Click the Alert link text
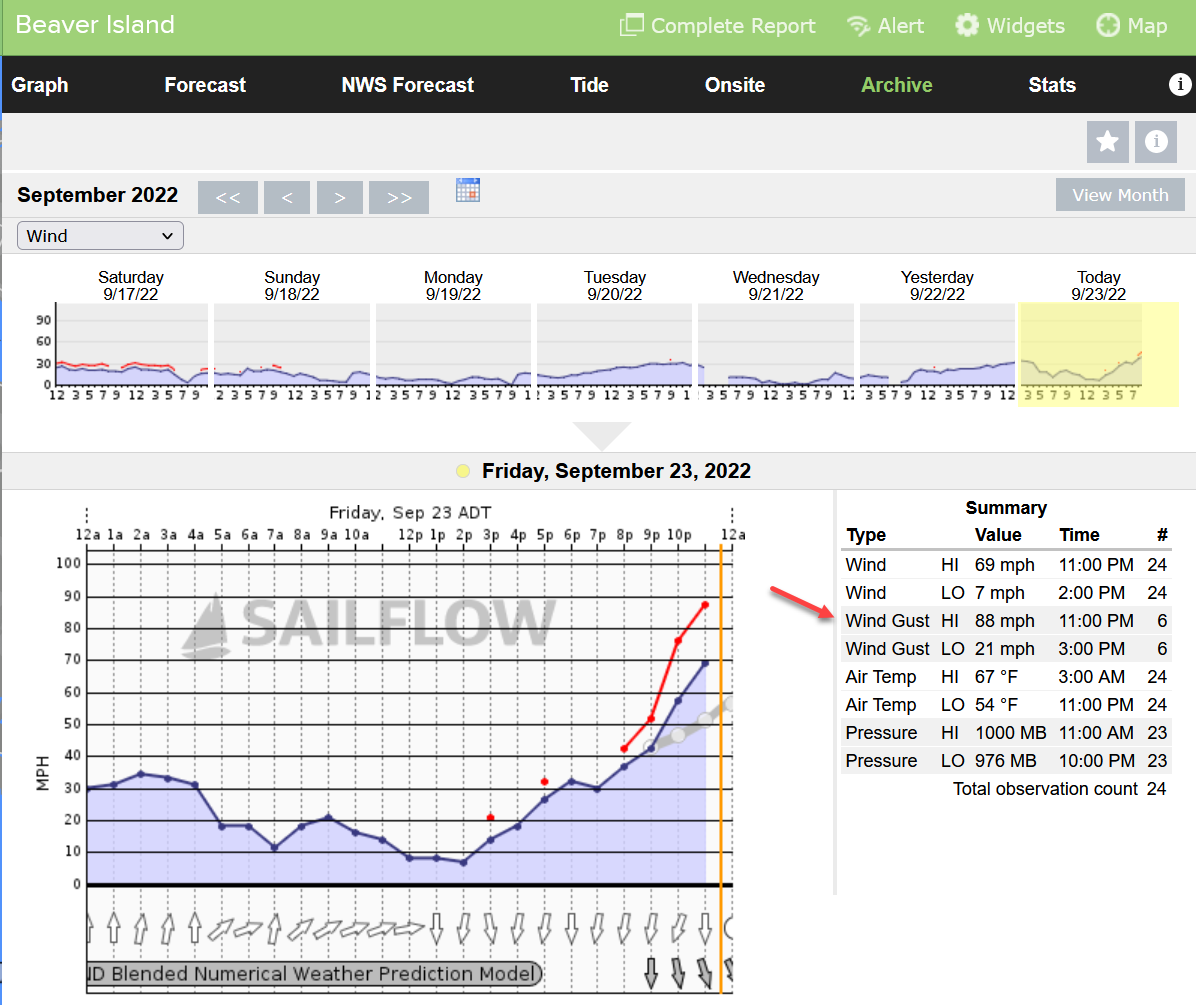 (900, 26)
